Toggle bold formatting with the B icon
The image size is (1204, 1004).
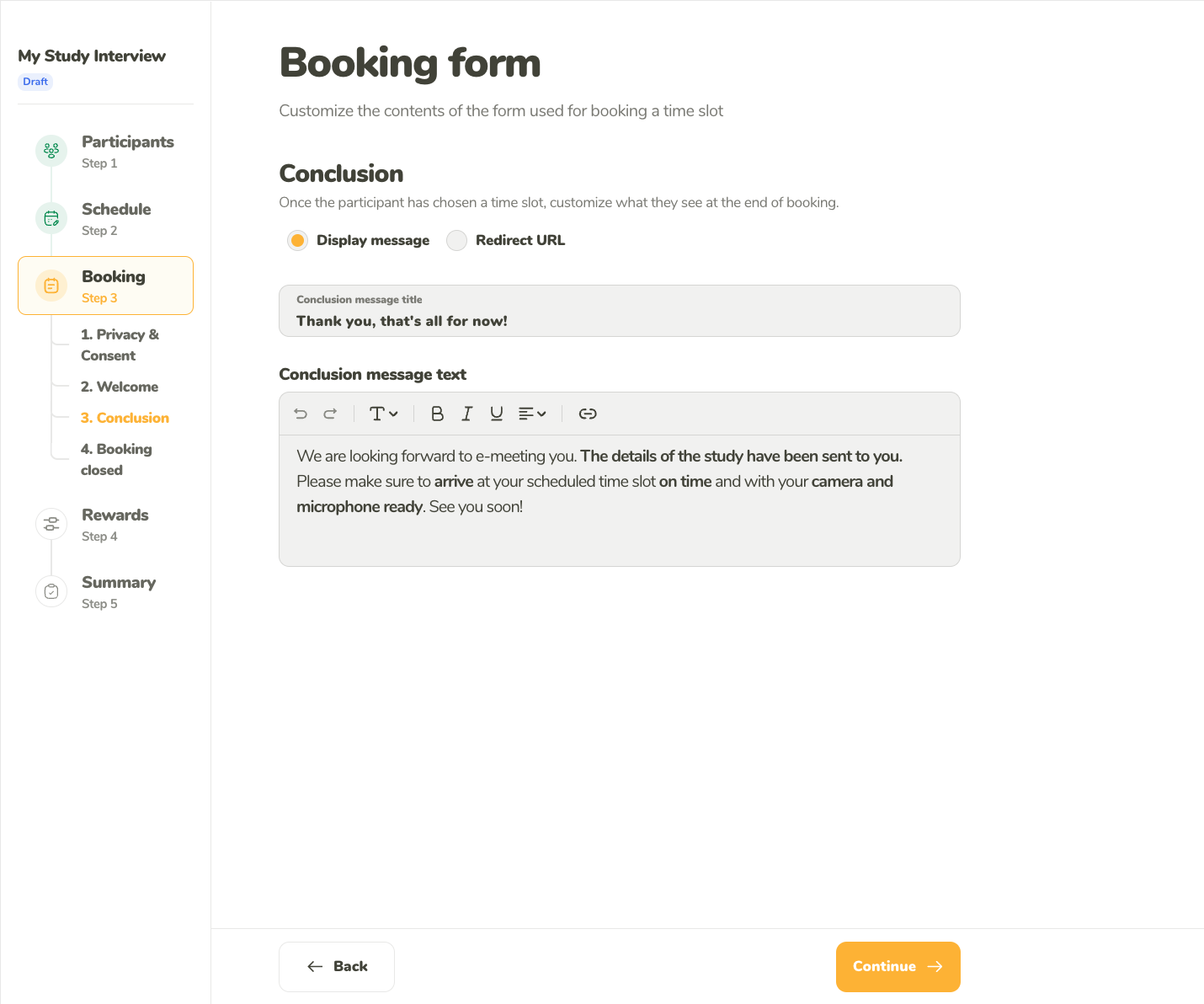(437, 414)
